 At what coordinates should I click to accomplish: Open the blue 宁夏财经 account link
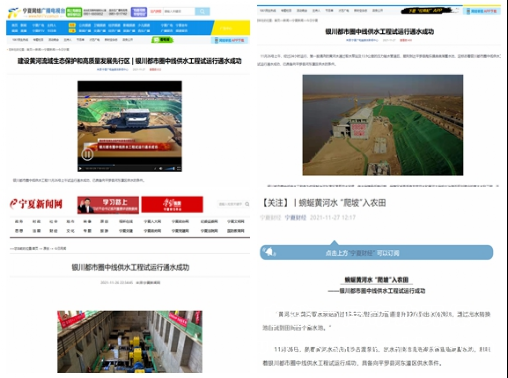pyautogui.click(x=295, y=218)
